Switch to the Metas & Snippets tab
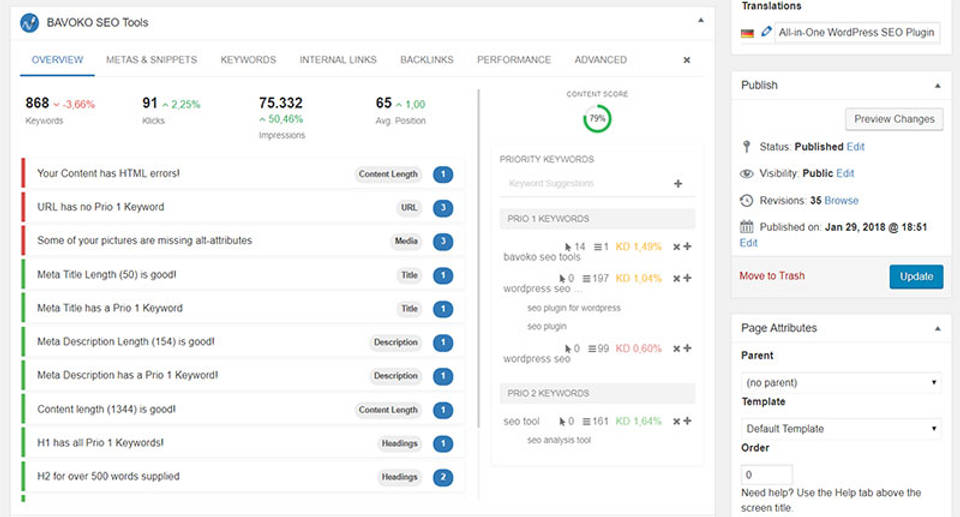The image size is (960, 517). (152, 60)
